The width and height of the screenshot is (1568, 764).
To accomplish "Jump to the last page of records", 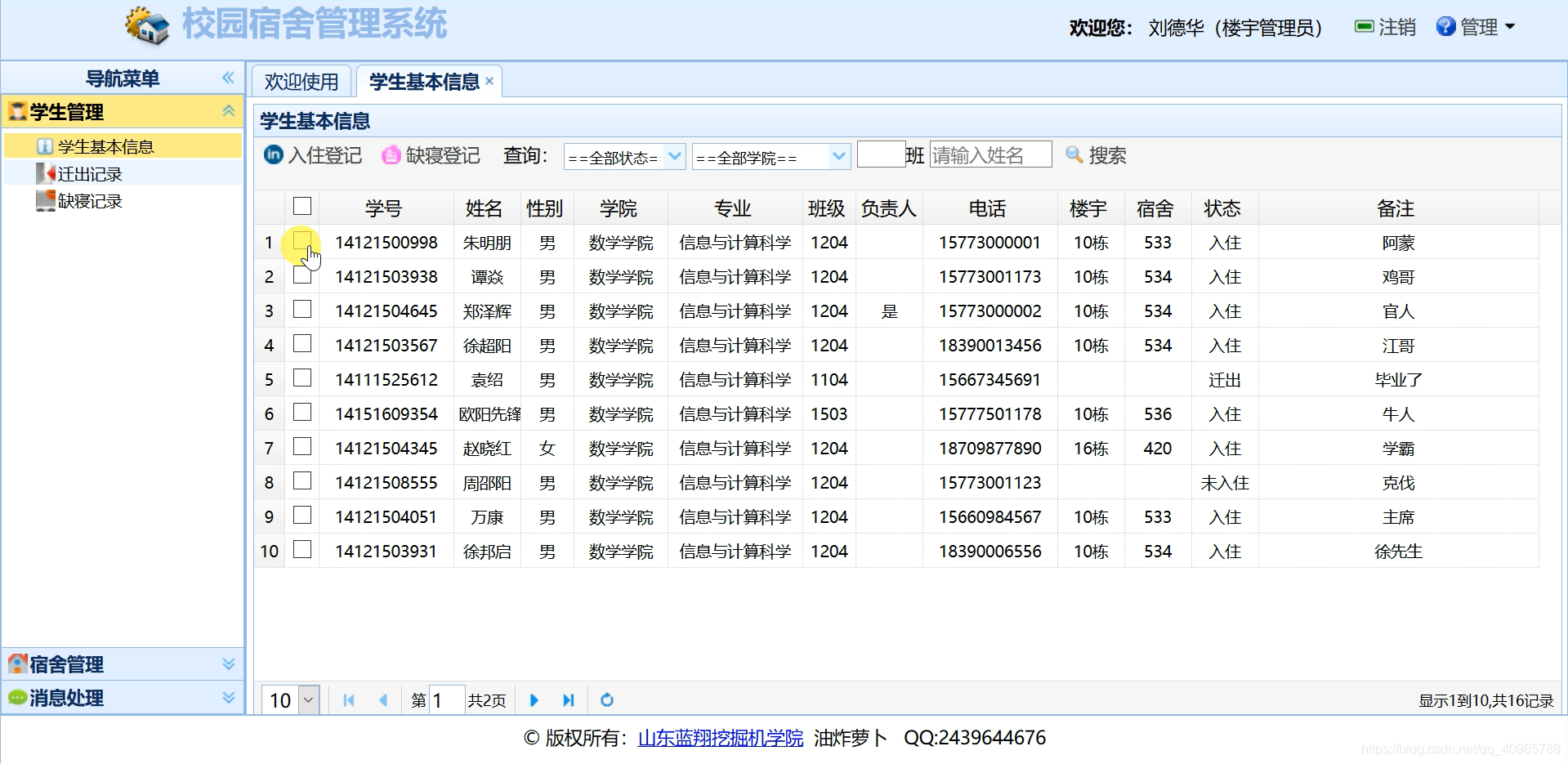I will pyautogui.click(x=569, y=700).
